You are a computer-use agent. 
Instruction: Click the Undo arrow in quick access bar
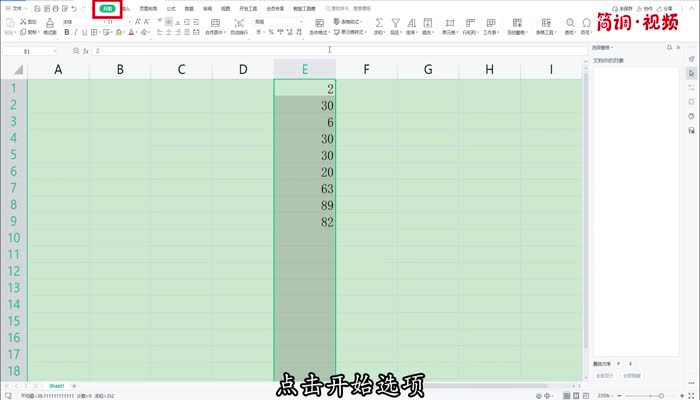tap(73, 8)
